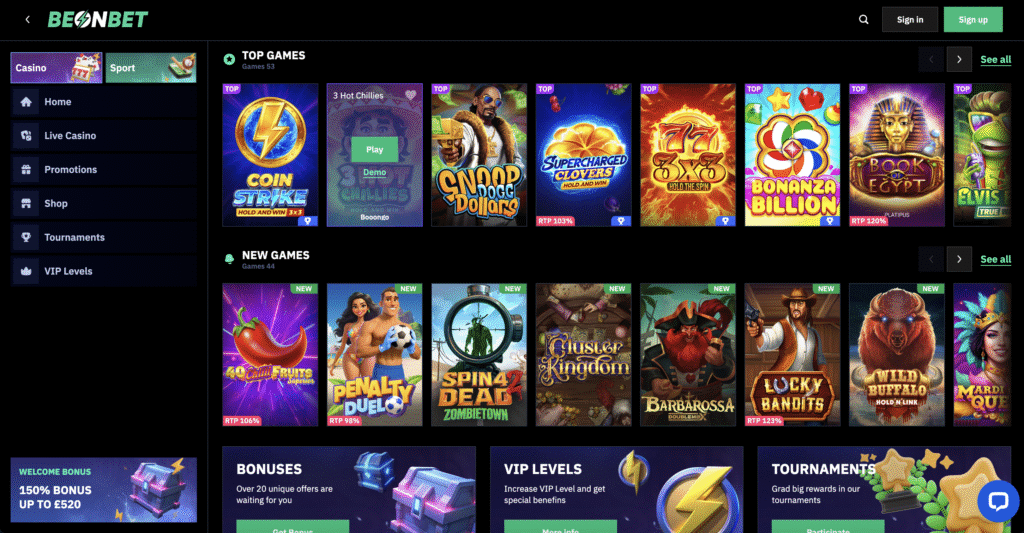Click the Tournaments trophy icon
The width and height of the screenshot is (1024, 533).
point(26,238)
